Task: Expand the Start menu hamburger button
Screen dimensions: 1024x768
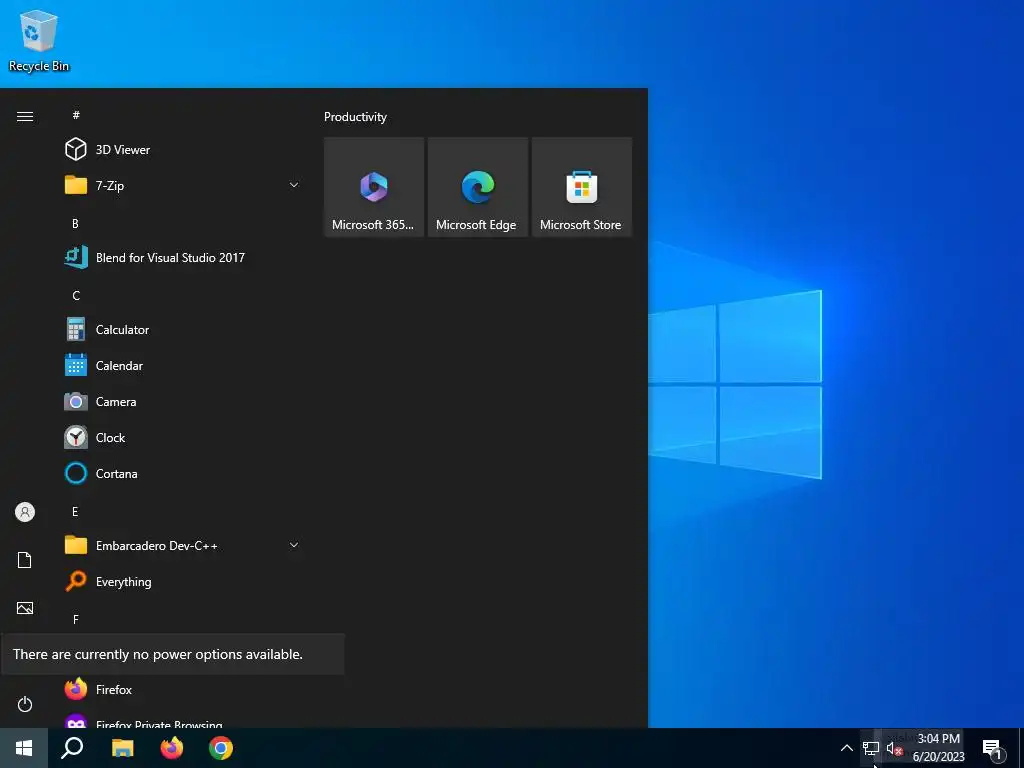Action: pyautogui.click(x=25, y=116)
